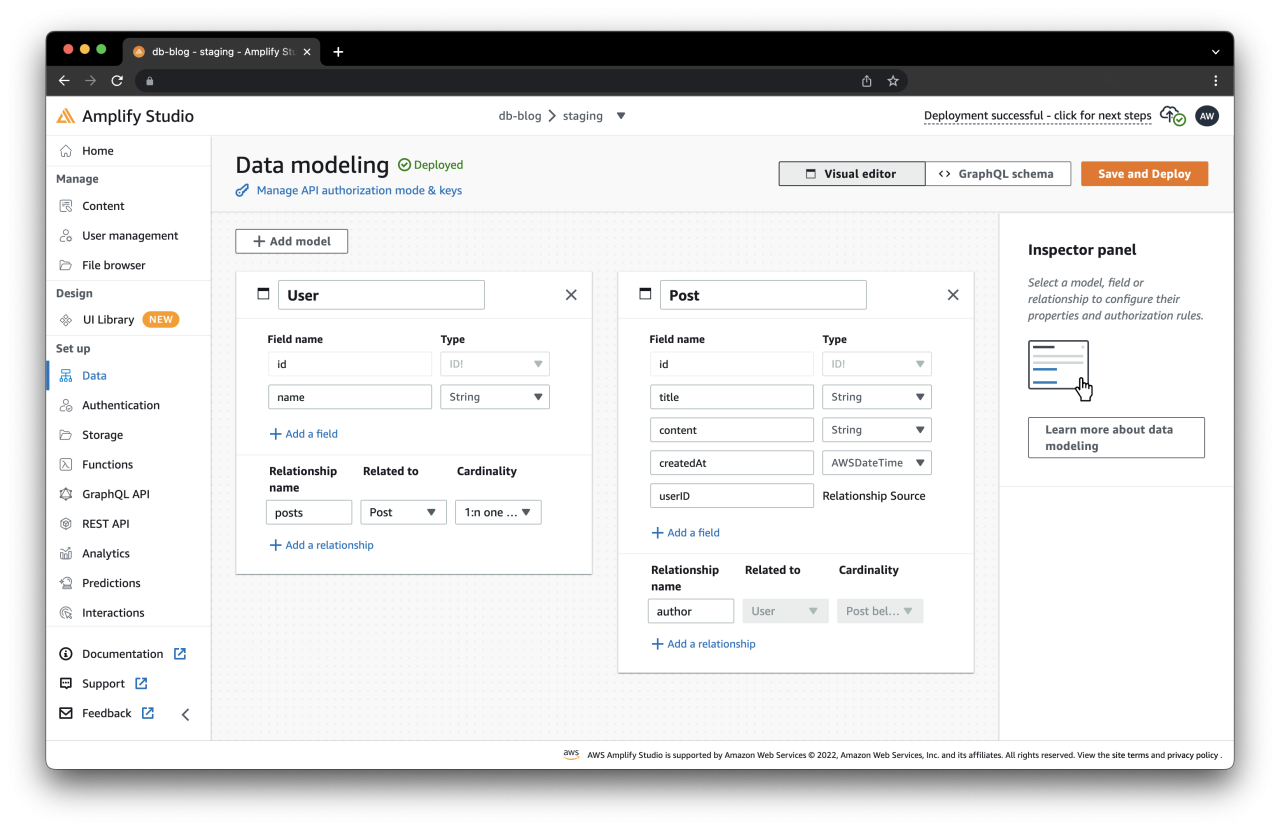Click the REST API icon
The width and height of the screenshot is (1280, 830).
66,524
